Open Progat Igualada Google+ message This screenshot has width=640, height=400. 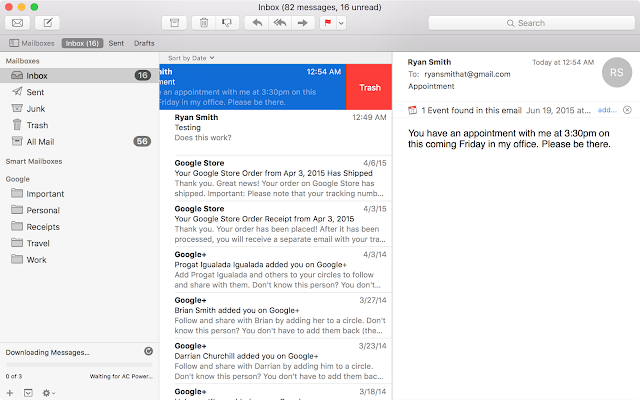point(276,269)
